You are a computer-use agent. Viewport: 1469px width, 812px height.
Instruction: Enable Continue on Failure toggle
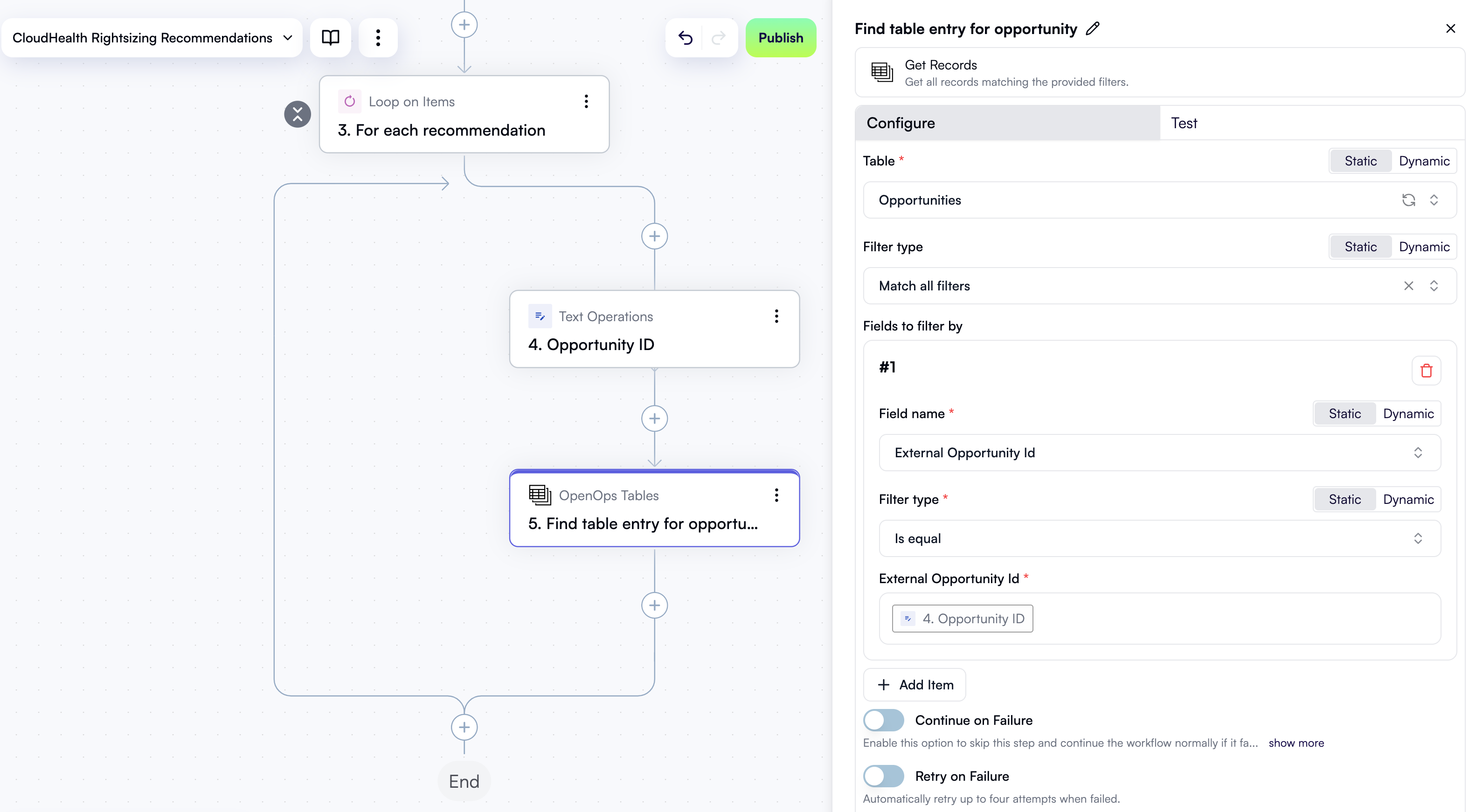tap(883, 720)
